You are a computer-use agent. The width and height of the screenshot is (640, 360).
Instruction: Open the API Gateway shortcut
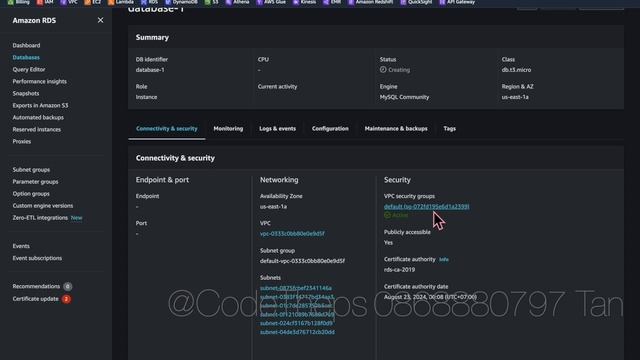457,2
